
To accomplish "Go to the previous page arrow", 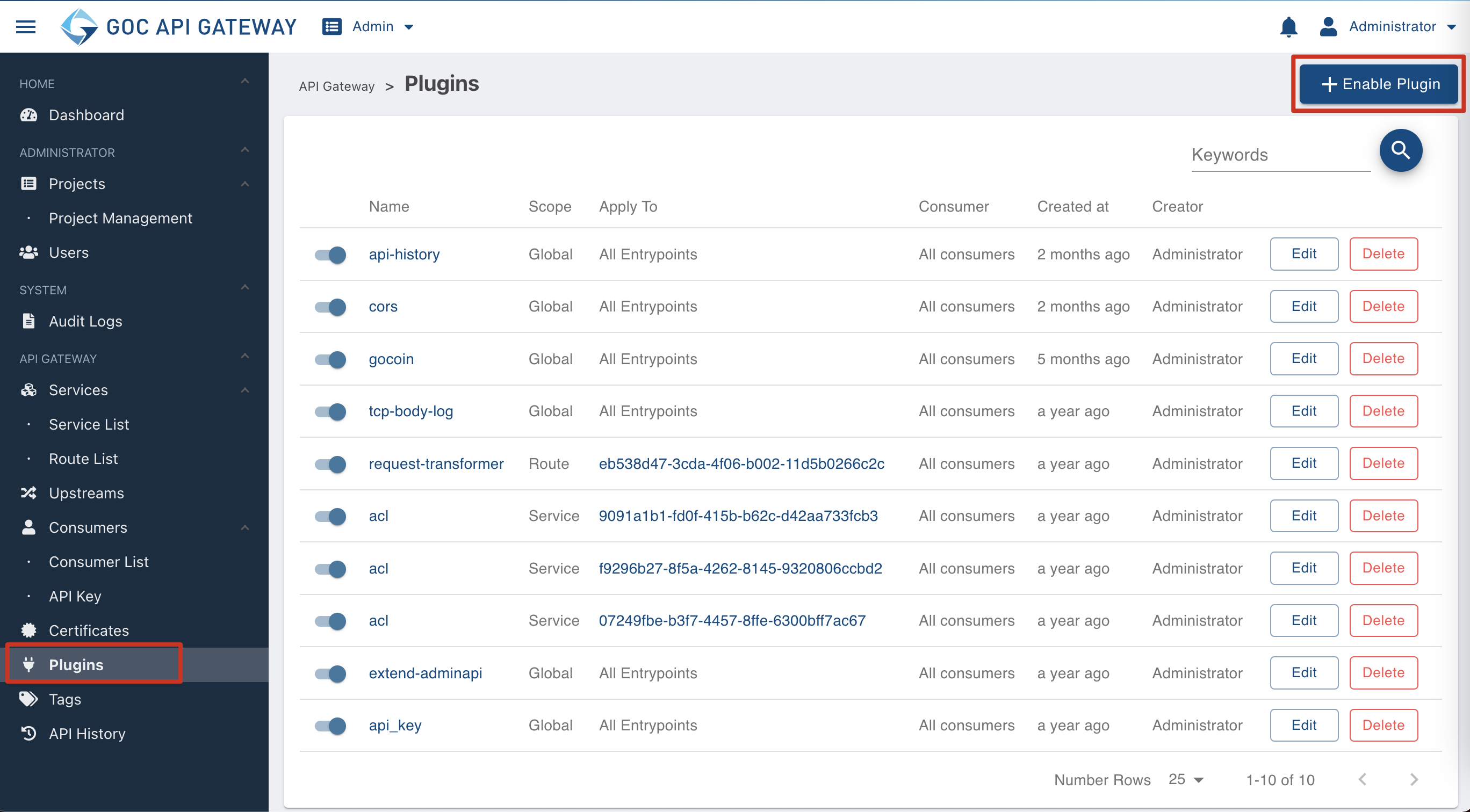I will tap(1363, 779).
